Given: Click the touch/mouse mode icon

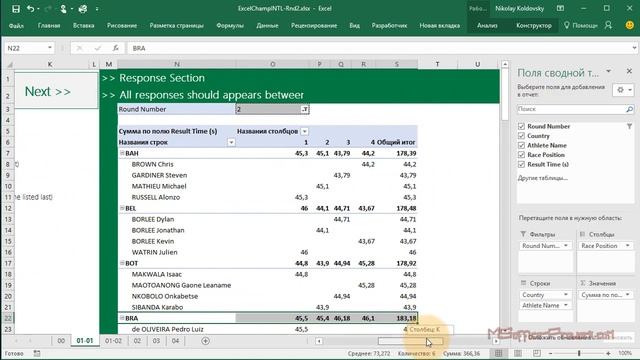Looking at the screenshot, I should [x=63, y=9].
